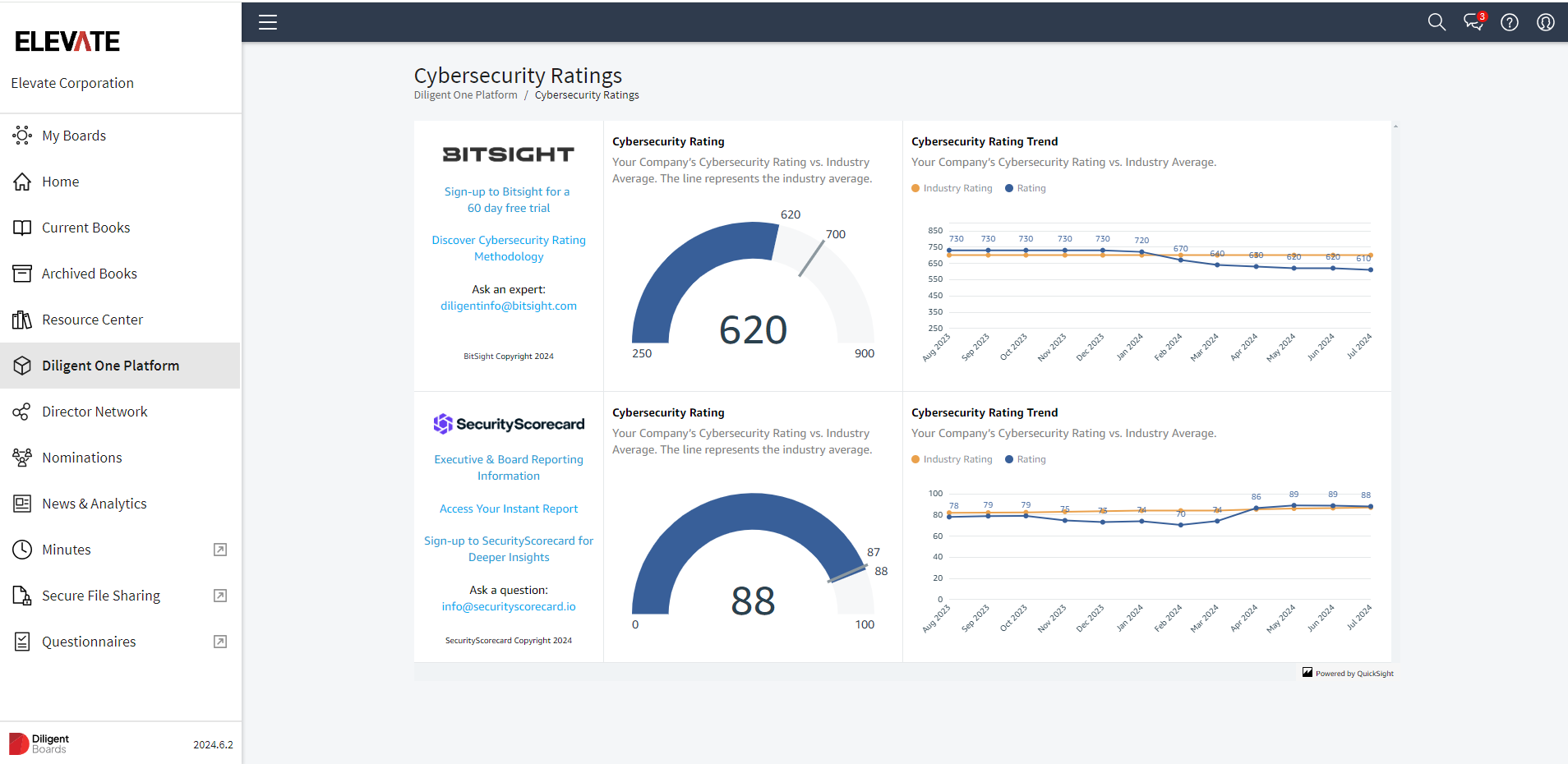
Task: Click the Diligent One Platform cube icon
Action: click(22, 366)
